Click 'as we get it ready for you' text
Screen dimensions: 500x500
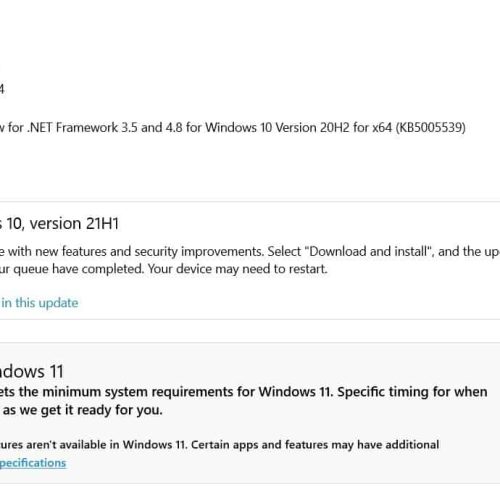[x=83, y=410]
